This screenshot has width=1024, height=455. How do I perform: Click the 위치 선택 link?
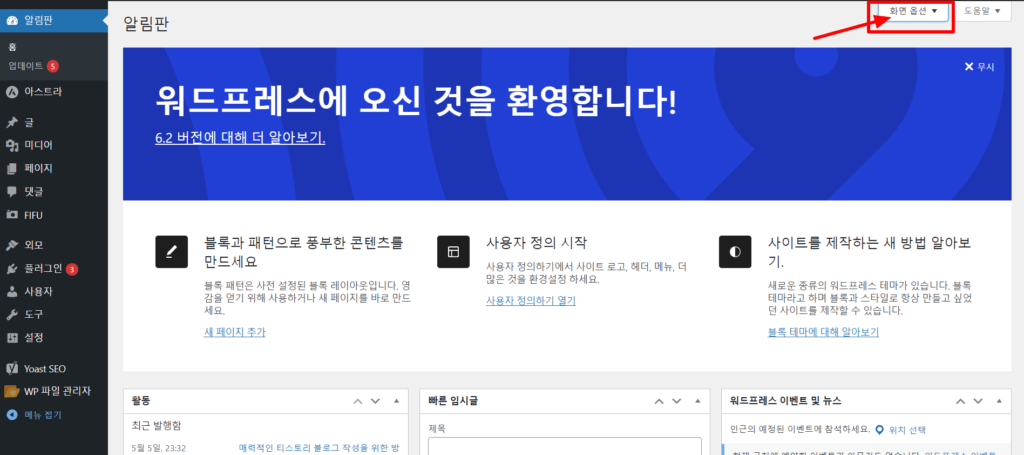click(906, 430)
